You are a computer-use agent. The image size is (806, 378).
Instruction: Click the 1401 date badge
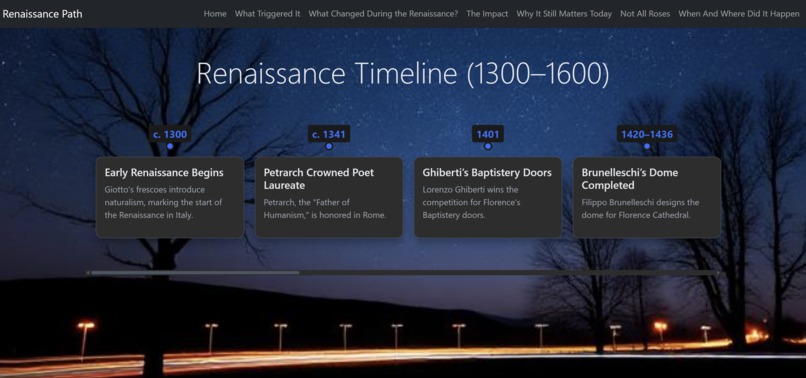tap(488, 134)
